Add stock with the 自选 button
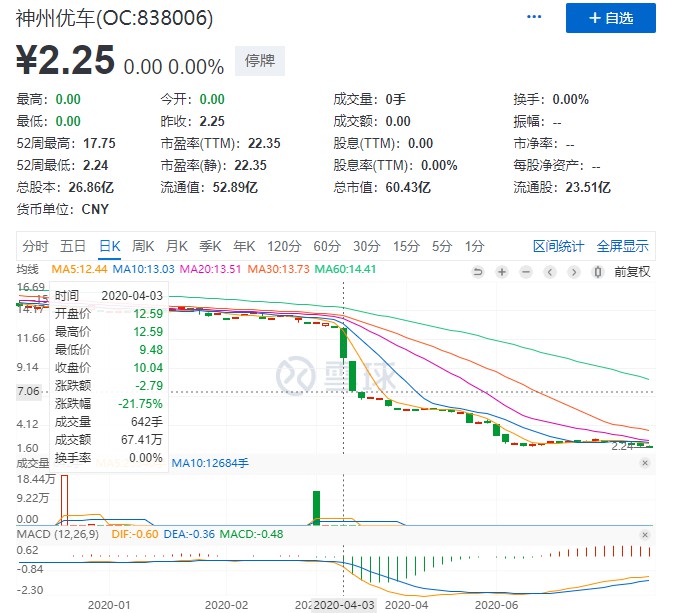This screenshot has width=676, height=613. (610, 18)
